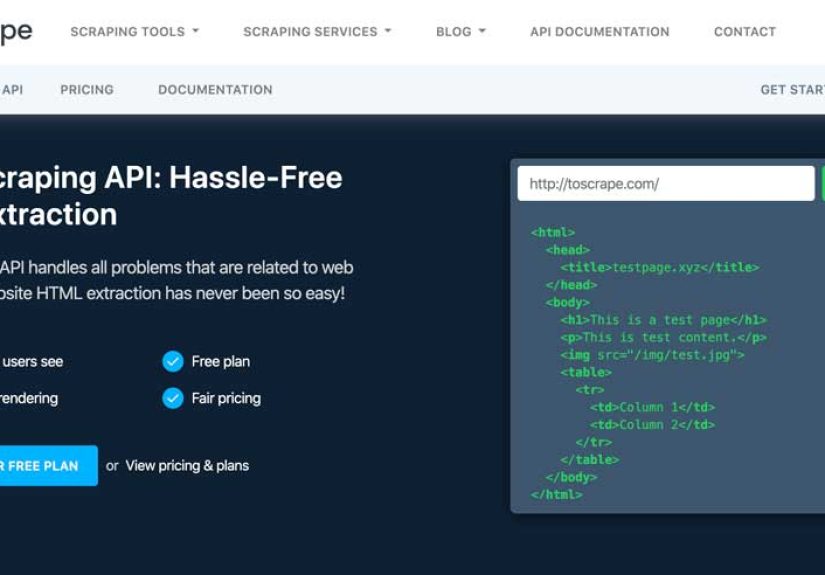Click the 'Column 2' td code line

pos(652,425)
